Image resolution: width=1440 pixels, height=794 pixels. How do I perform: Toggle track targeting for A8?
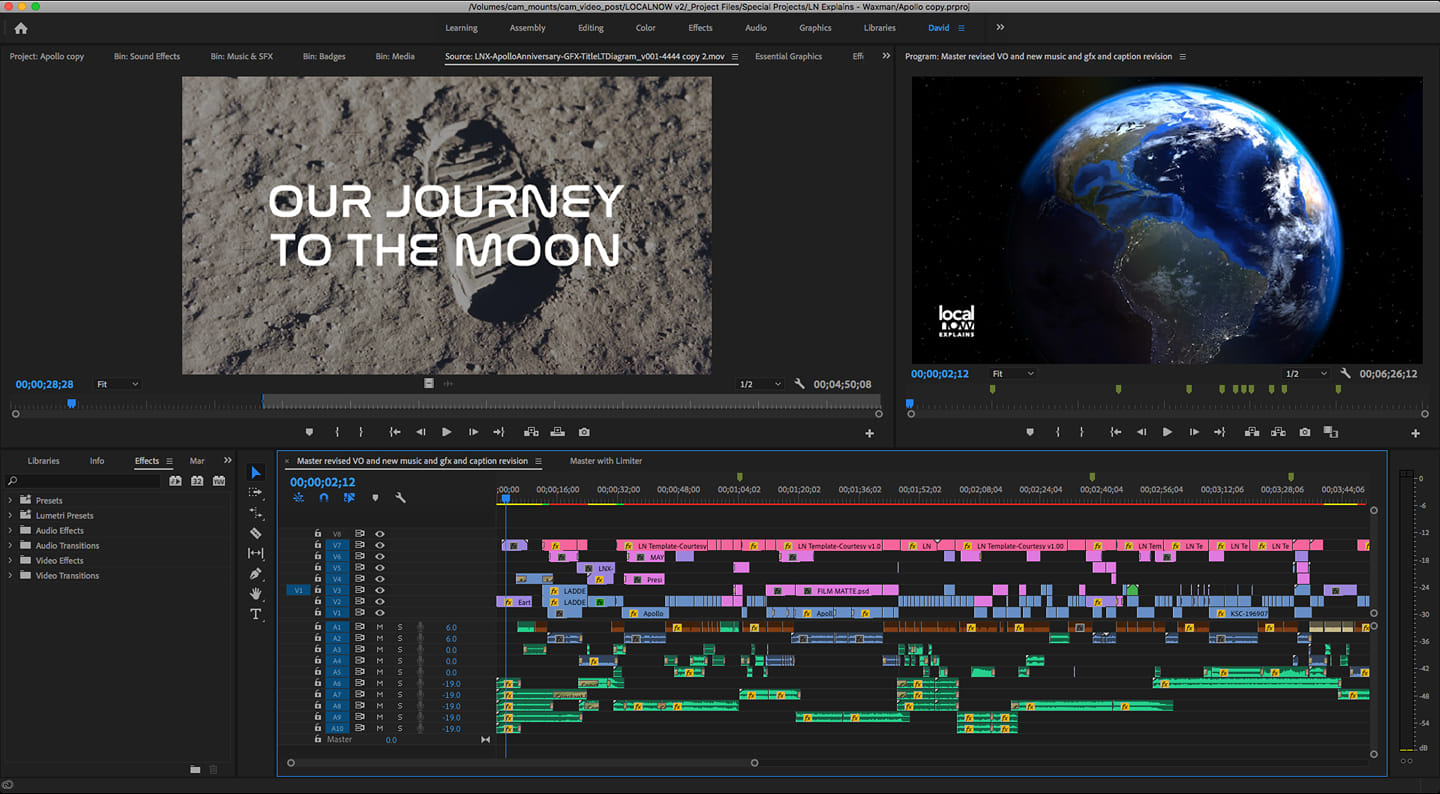(x=337, y=706)
